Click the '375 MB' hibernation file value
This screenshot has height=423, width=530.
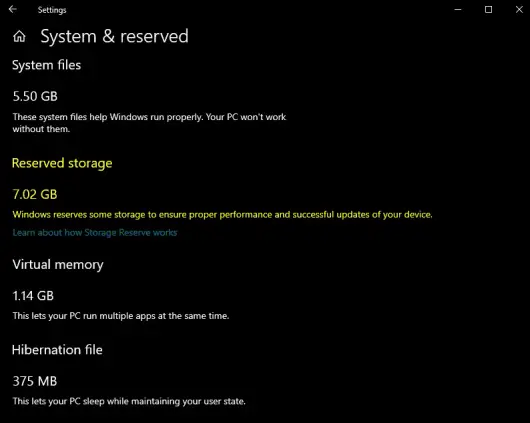point(34,381)
